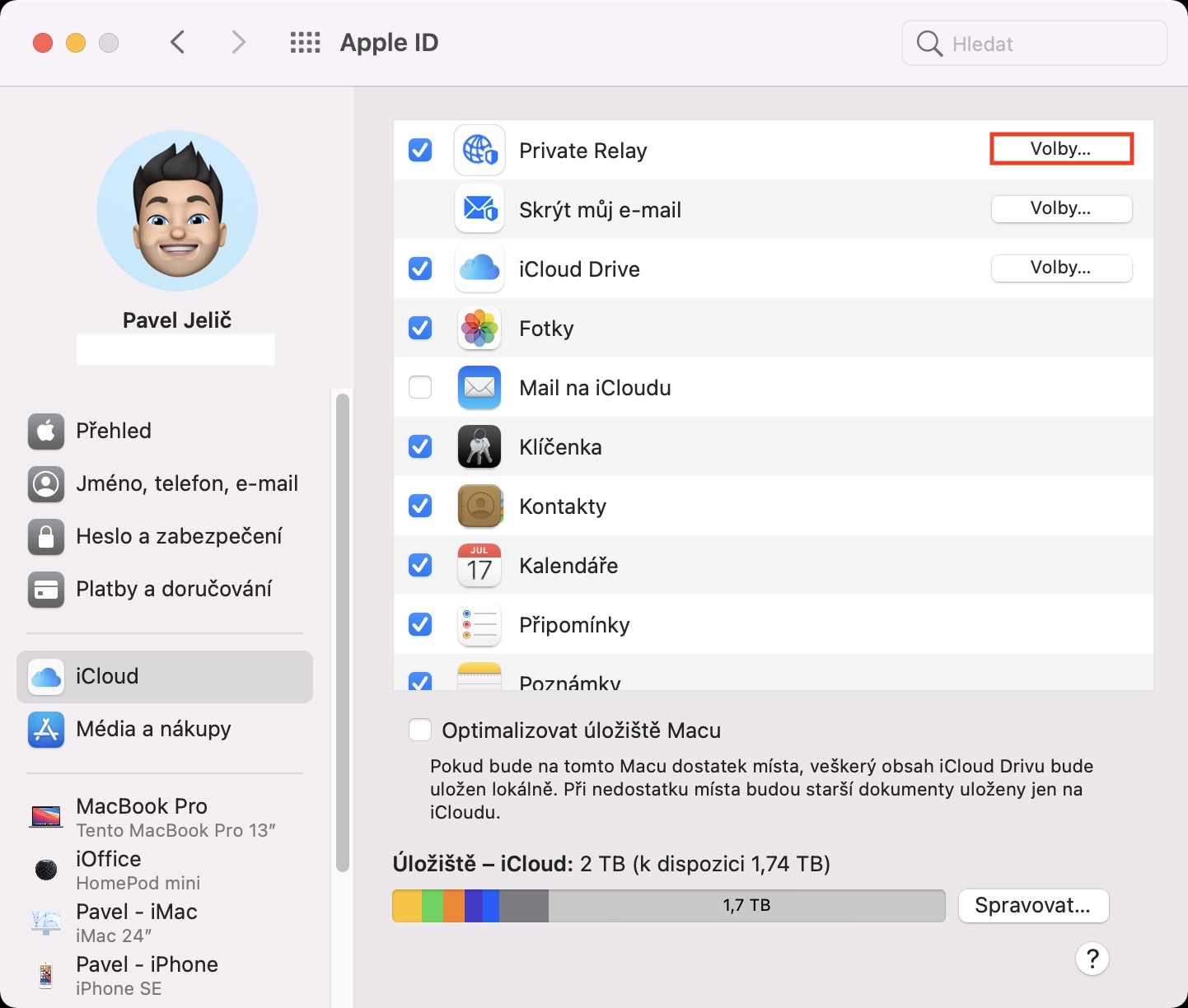Click person icon beside Jméno, telefon, e-mail
The width and height of the screenshot is (1188, 1008).
pos(46,483)
